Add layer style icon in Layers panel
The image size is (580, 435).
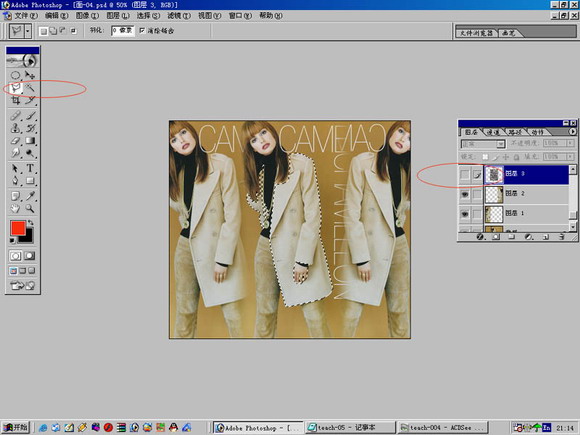click(480, 237)
